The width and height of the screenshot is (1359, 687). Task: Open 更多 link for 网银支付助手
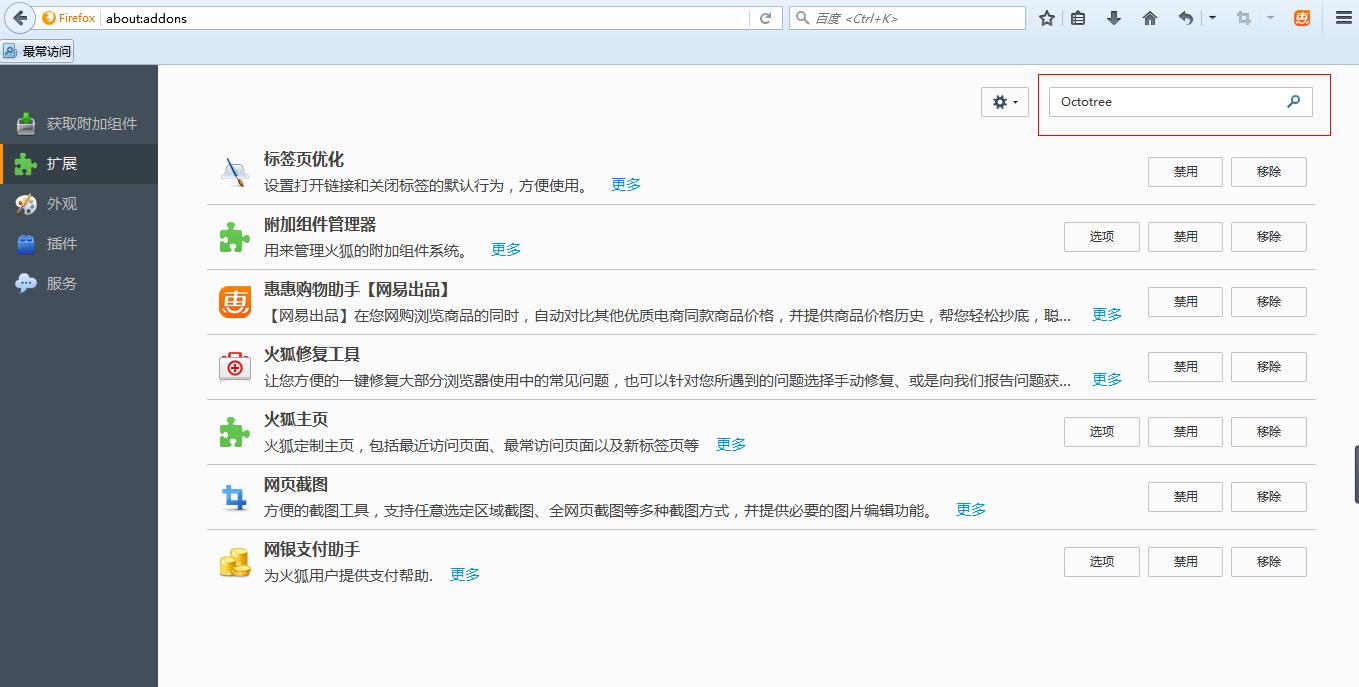[465, 575]
